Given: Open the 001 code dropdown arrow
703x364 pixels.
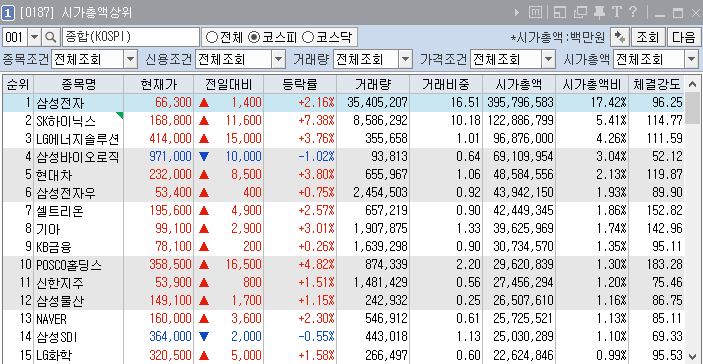Looking at the screenshot, I should [35, 37].
